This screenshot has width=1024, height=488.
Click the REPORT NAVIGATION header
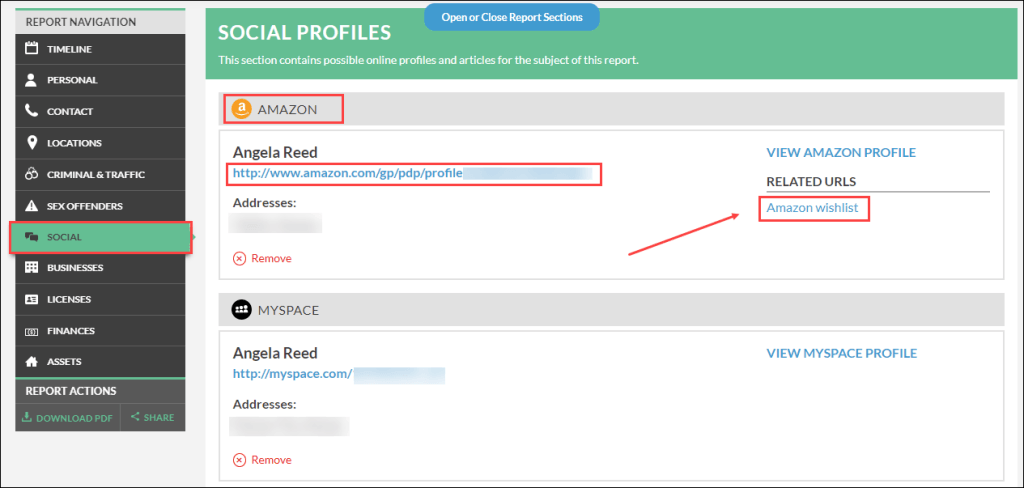[80, 22]
